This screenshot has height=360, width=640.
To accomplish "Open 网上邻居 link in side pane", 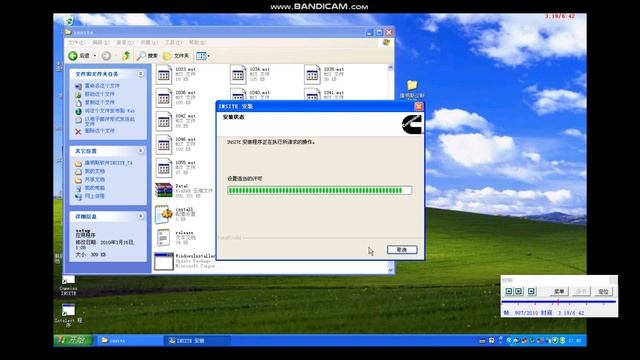I will pyautogui.click(x=95, y=196).
